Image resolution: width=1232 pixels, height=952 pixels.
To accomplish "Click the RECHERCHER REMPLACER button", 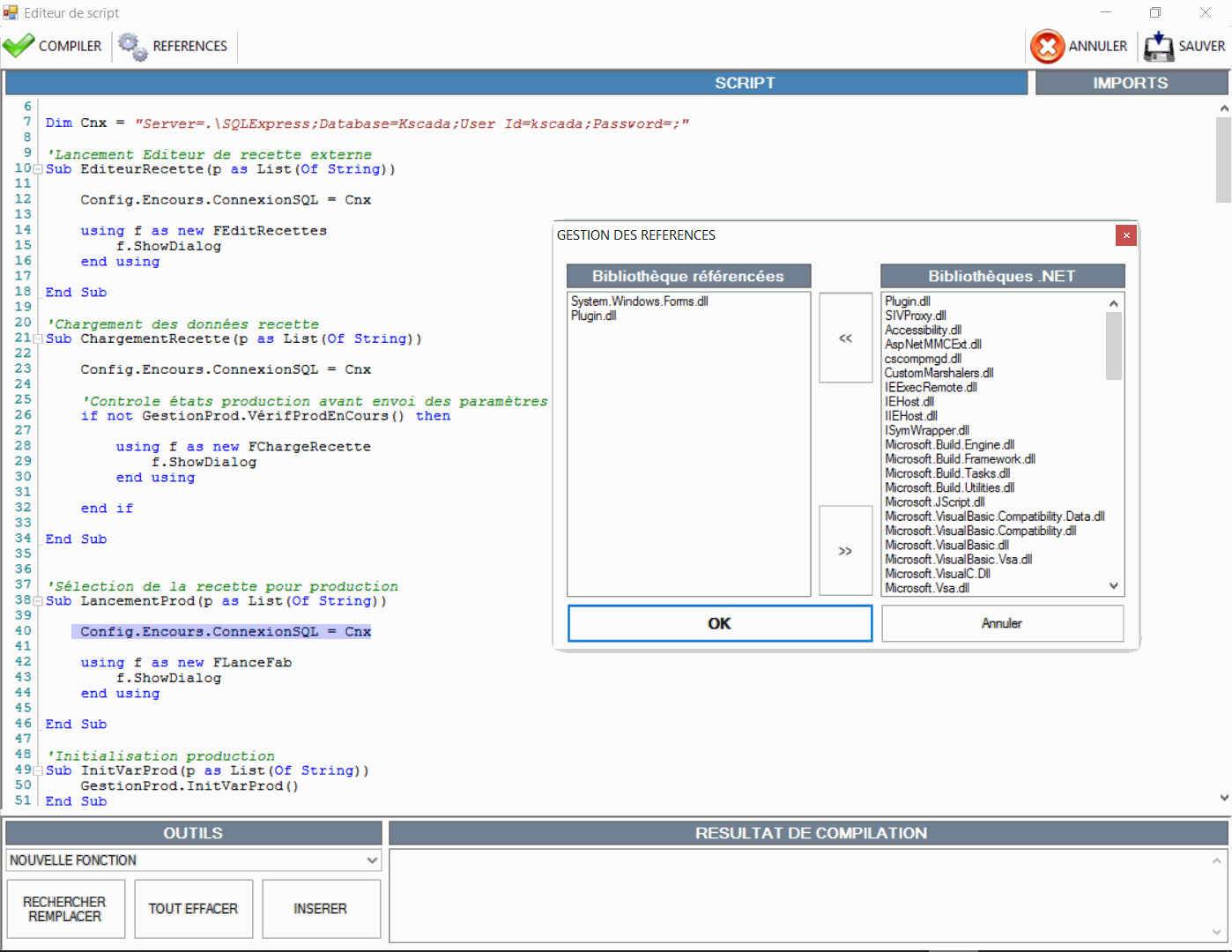I will (x=65, y=909).
